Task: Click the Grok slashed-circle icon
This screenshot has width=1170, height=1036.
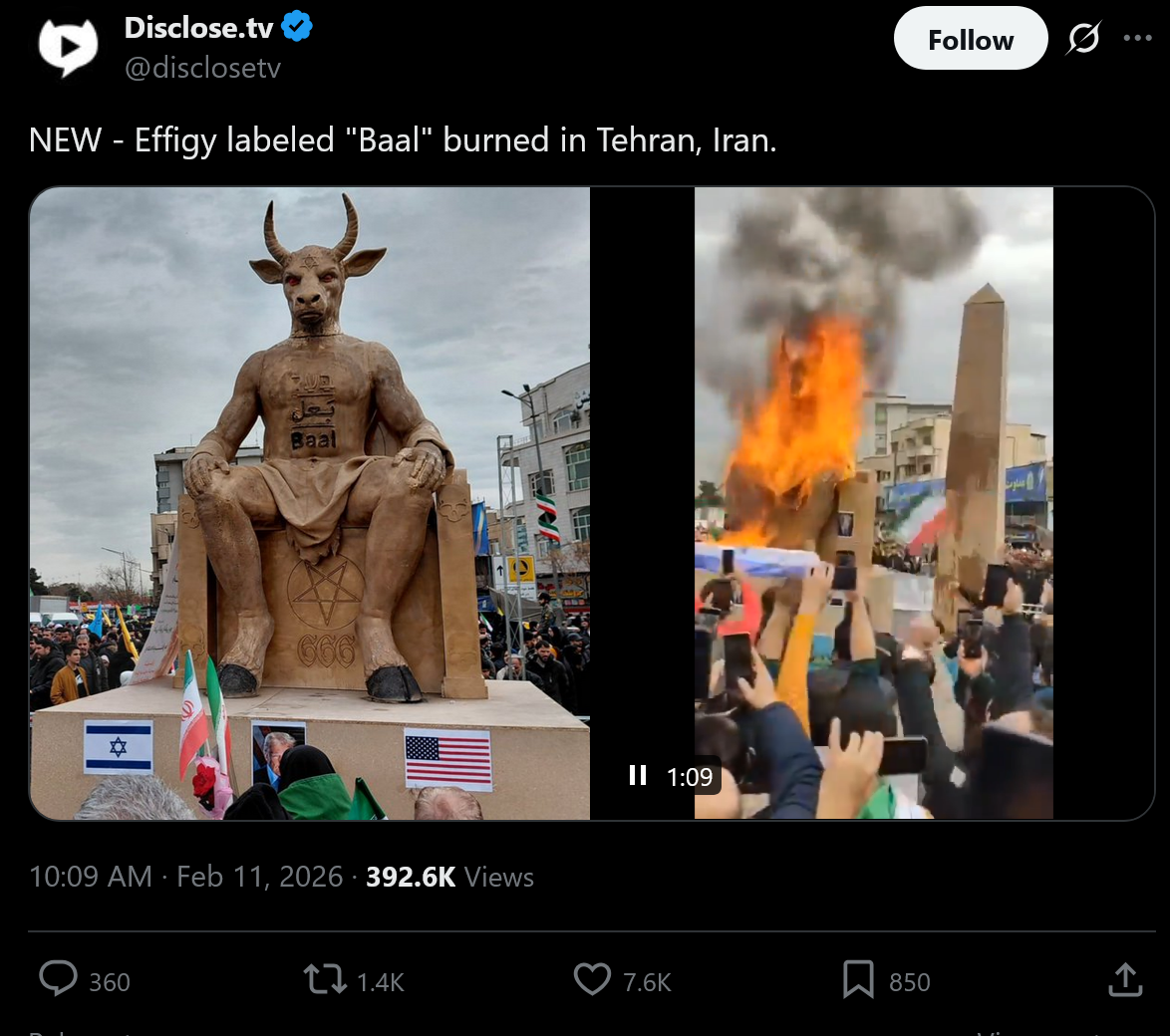Action: tap(1082, 38)
